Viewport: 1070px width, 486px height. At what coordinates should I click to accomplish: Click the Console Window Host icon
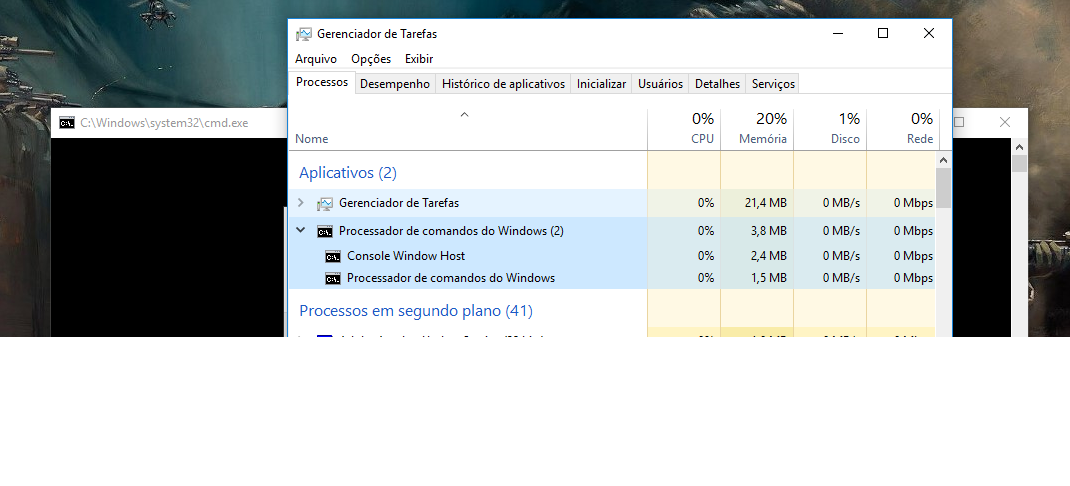pos(333,257)
